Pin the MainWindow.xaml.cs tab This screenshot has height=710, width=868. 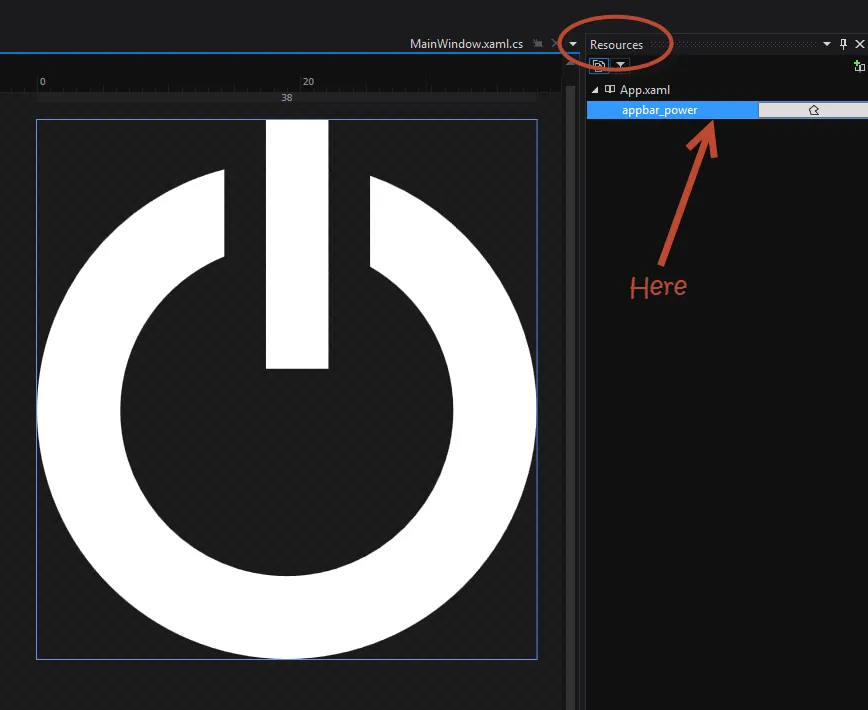538,43
